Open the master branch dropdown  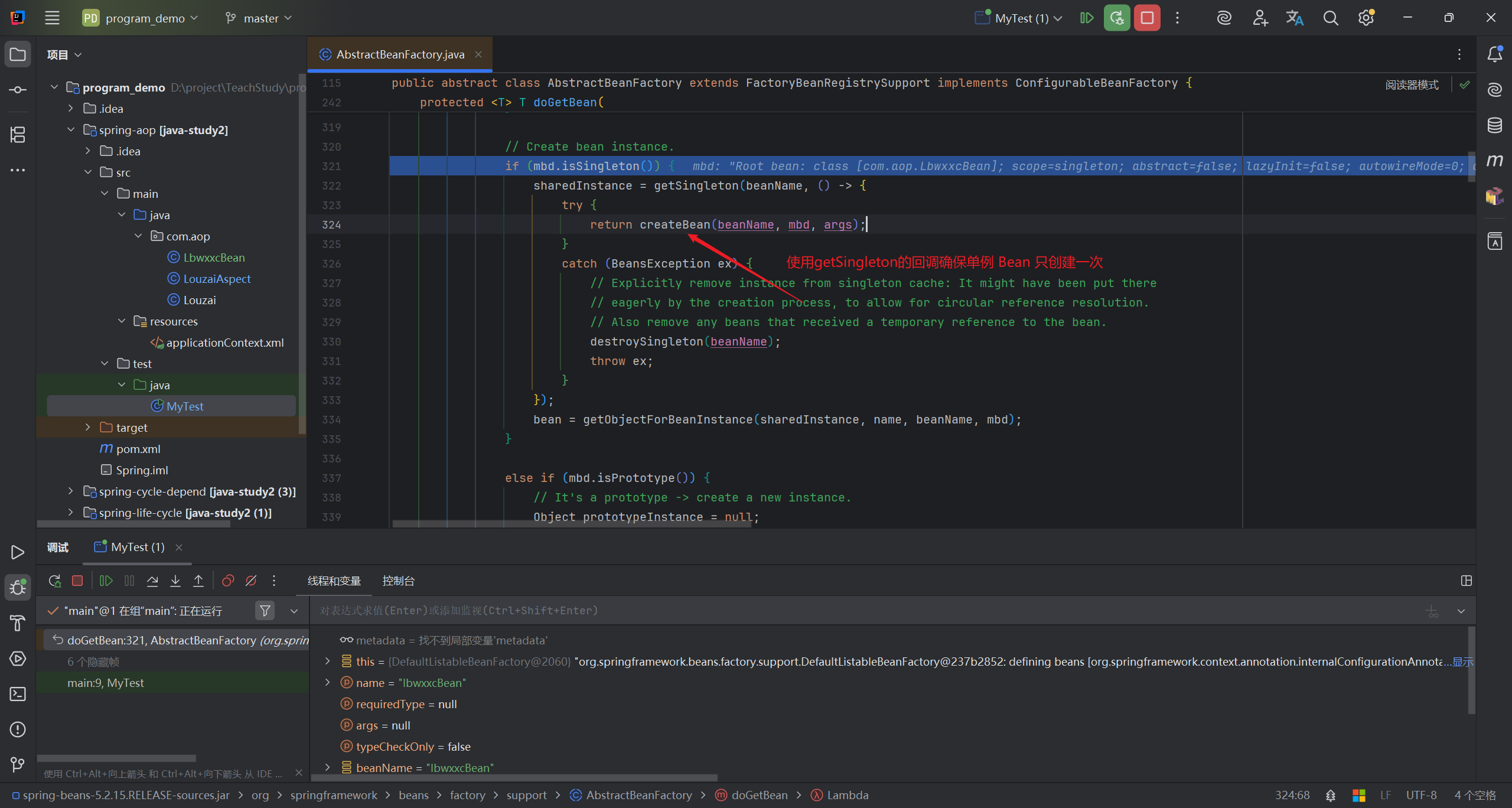coord(259,18)
